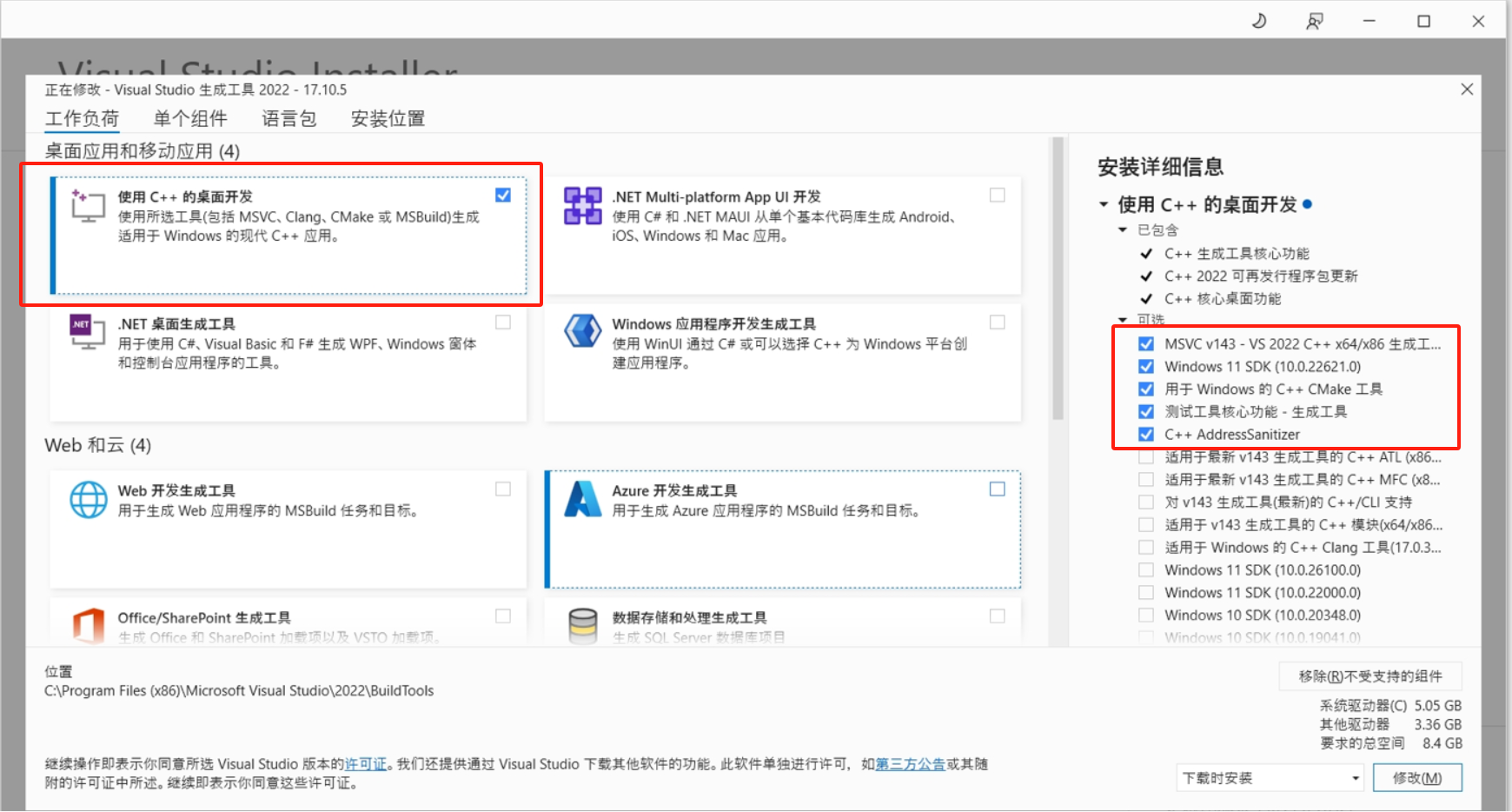Click C++ 核心桌面功能 included item
This screenshot has width=1512, height=812.
pyautogui.click(x=1223, y=298)
